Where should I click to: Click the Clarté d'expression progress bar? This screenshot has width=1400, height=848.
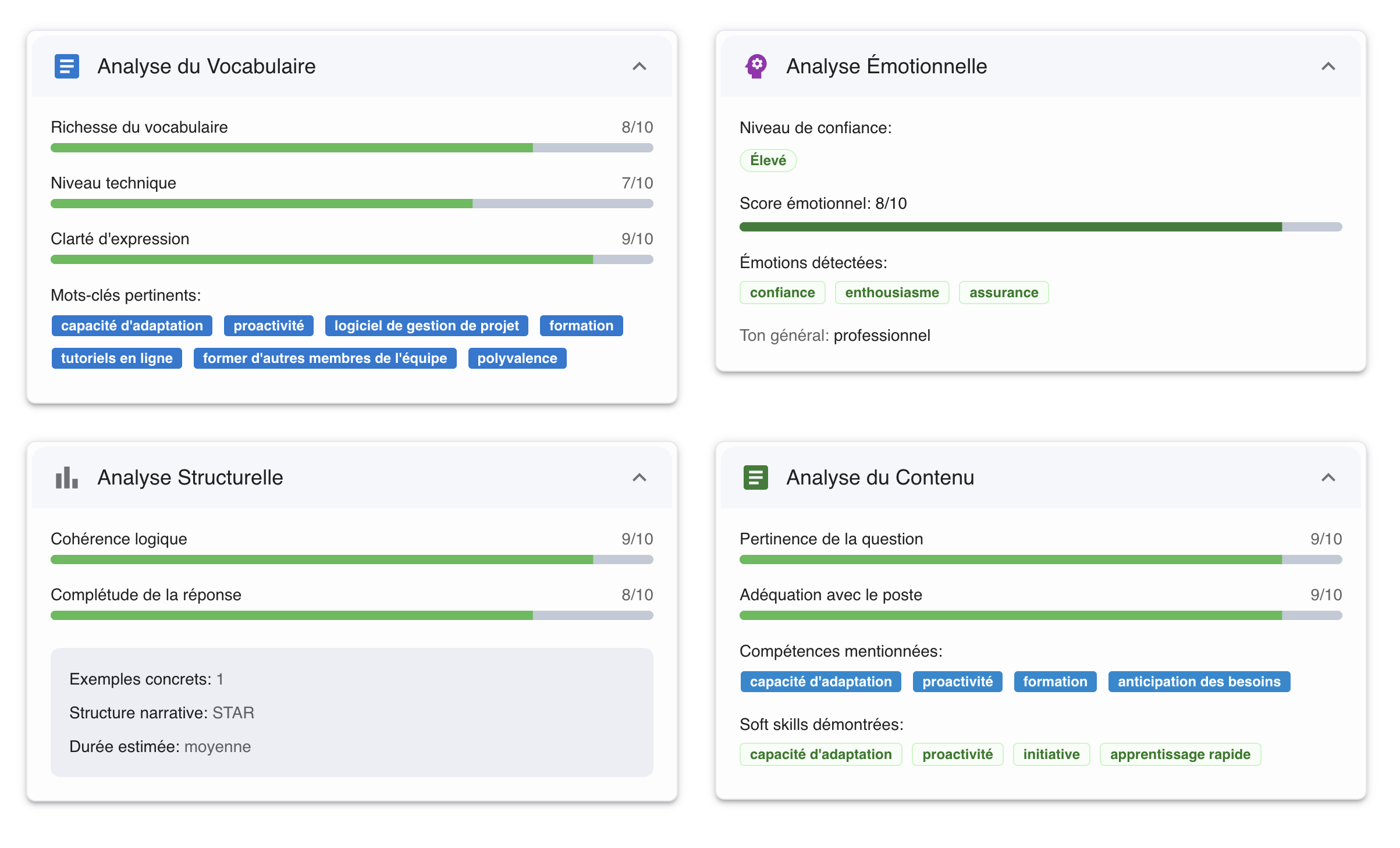pyautogui.click(x=352, y=259)
